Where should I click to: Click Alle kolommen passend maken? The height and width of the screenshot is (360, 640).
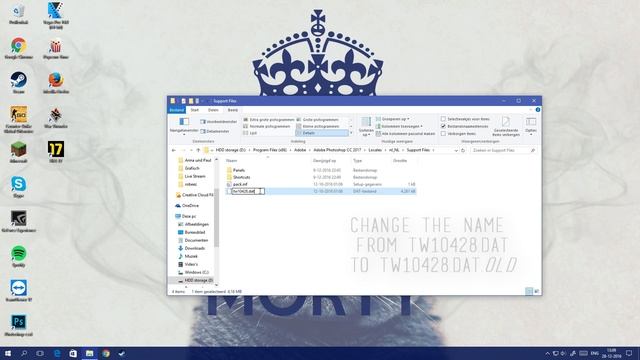[x=406, y=133]
